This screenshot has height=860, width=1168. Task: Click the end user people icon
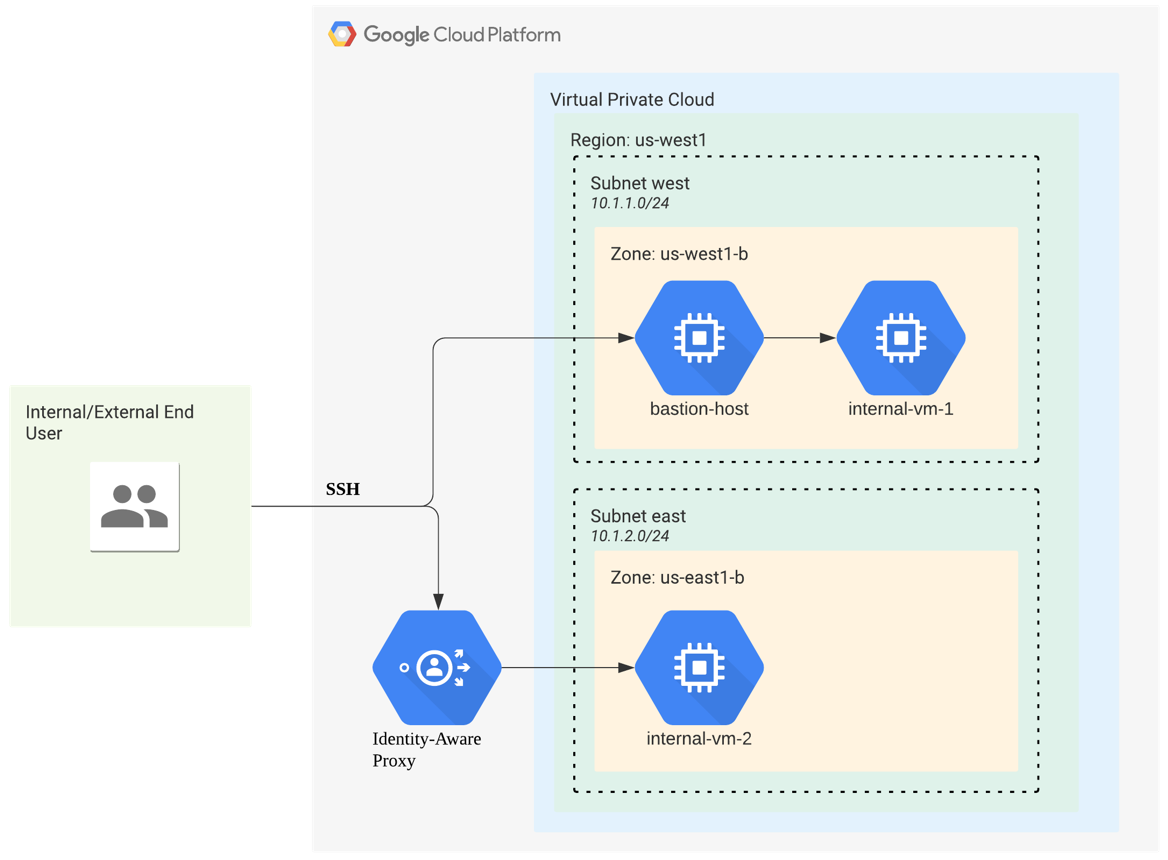(134, 505)
